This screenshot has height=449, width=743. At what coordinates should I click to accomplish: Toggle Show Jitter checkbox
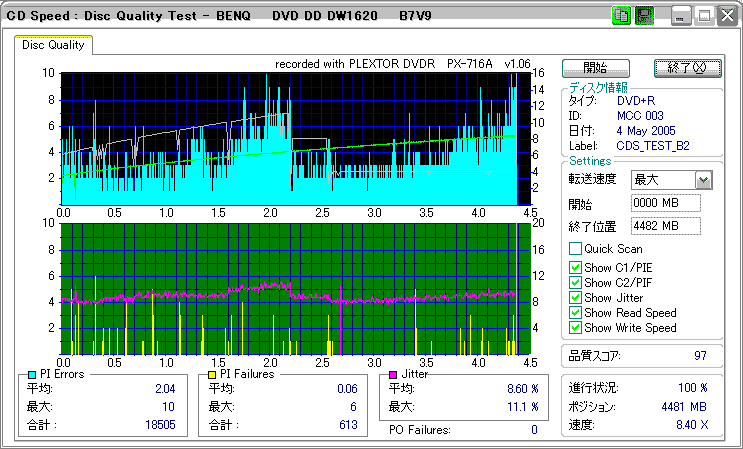point(575,297)
